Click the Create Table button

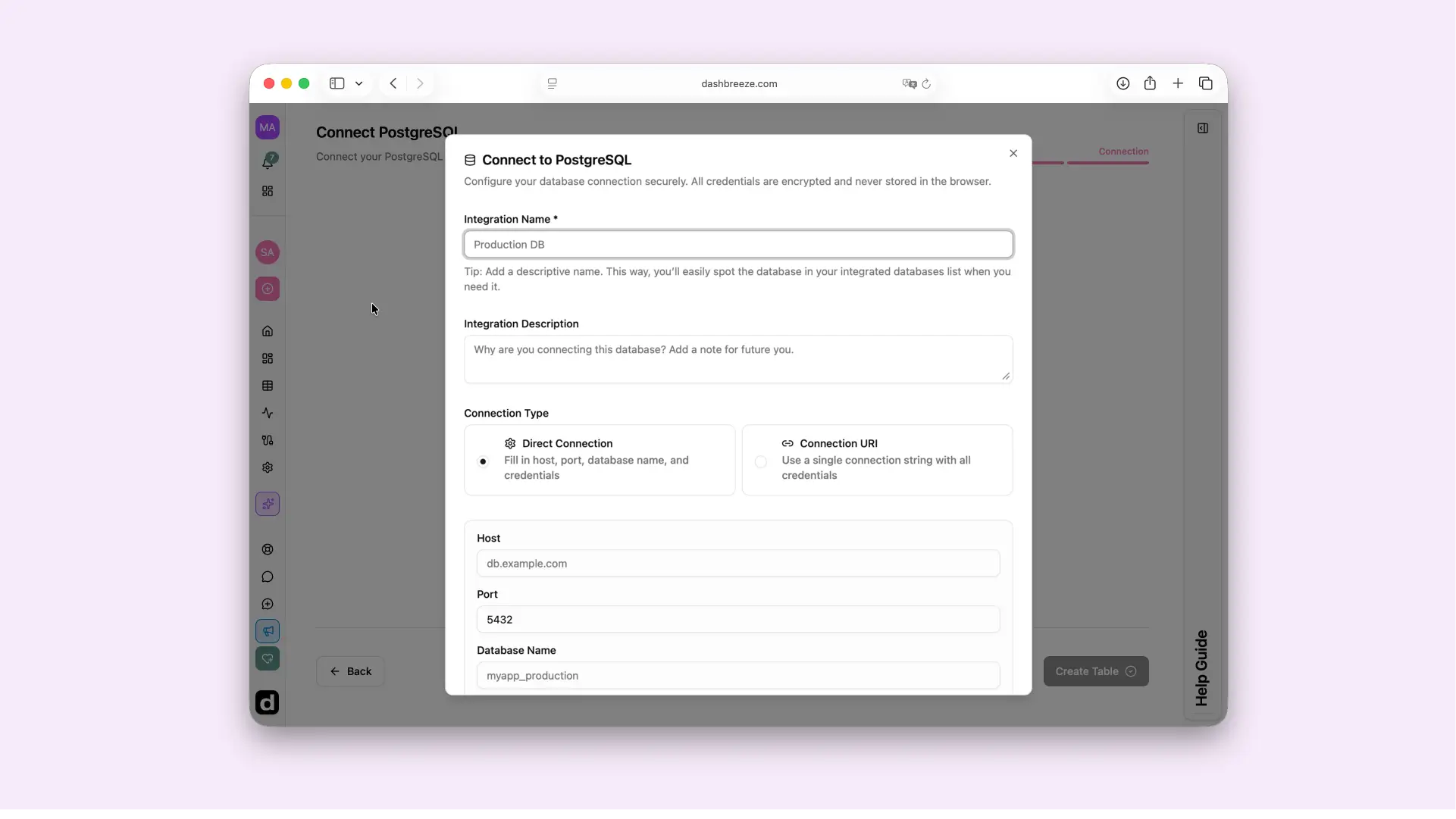click(1096, 671)
